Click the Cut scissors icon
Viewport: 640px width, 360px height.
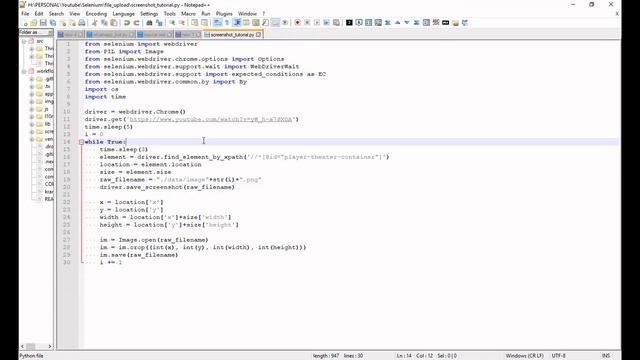[x=95, y=23]
